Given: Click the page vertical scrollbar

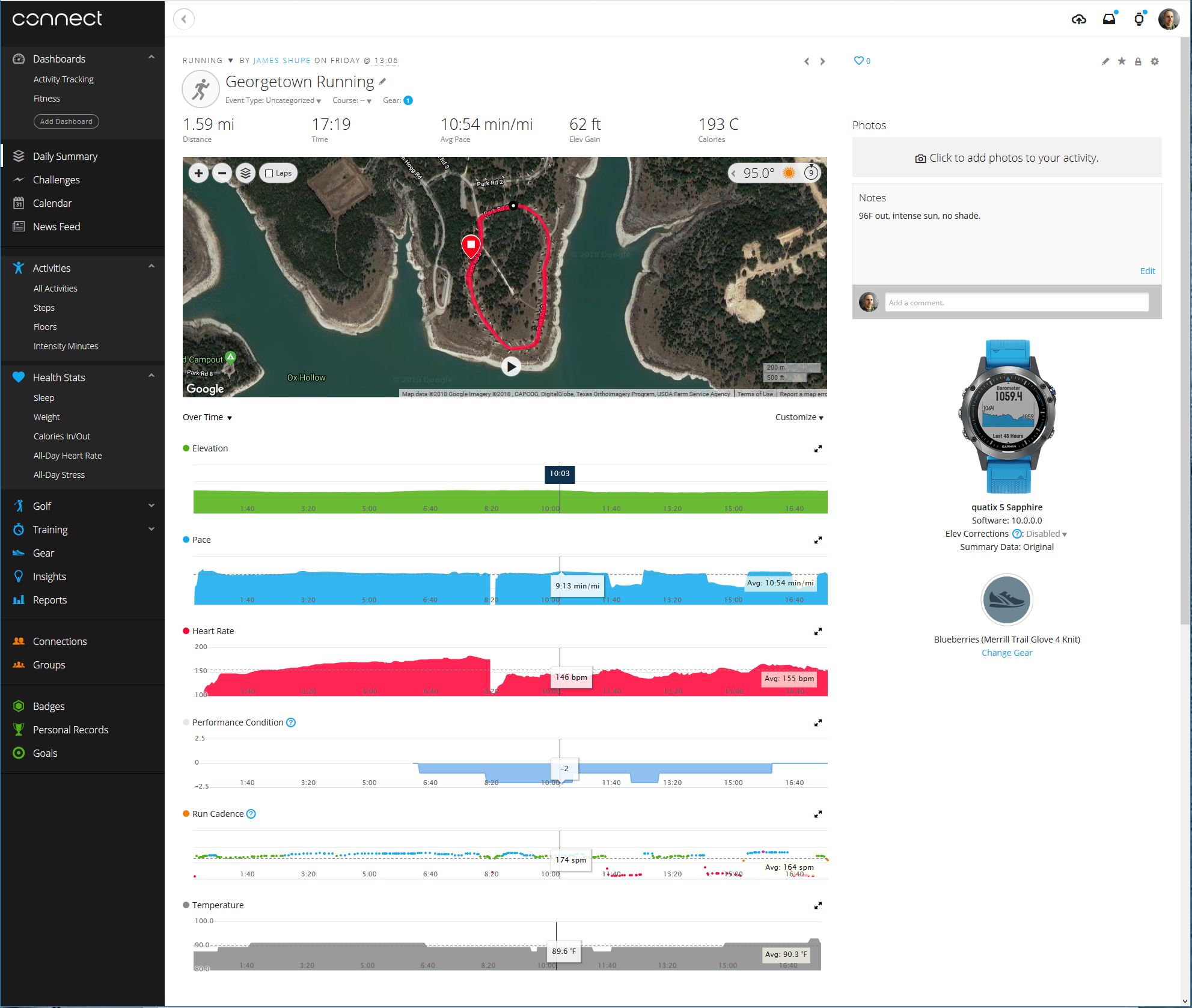Looking at the screenshot, I should coord(1185,331).
